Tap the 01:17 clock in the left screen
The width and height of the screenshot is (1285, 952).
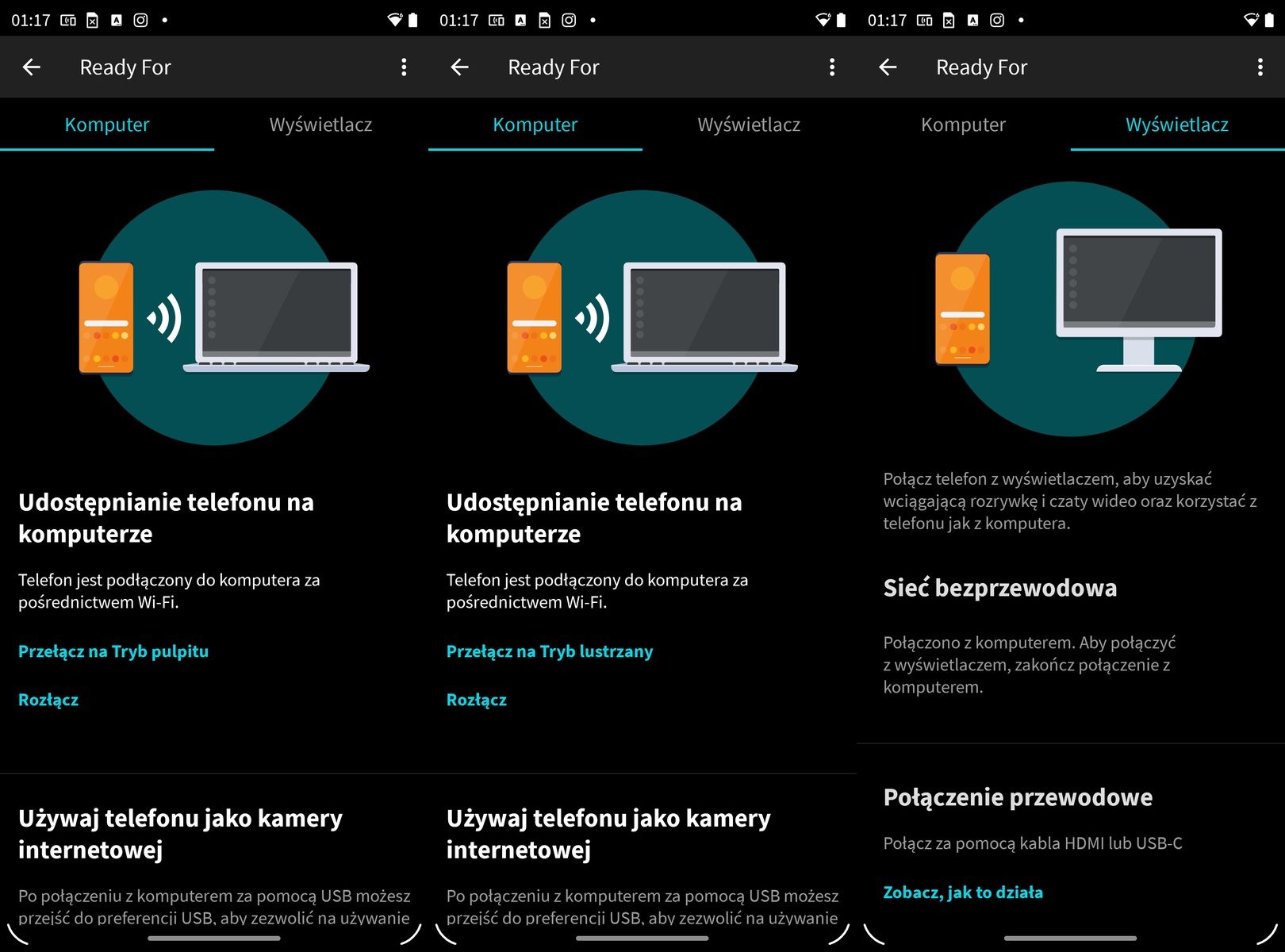[x=31, y=21]
